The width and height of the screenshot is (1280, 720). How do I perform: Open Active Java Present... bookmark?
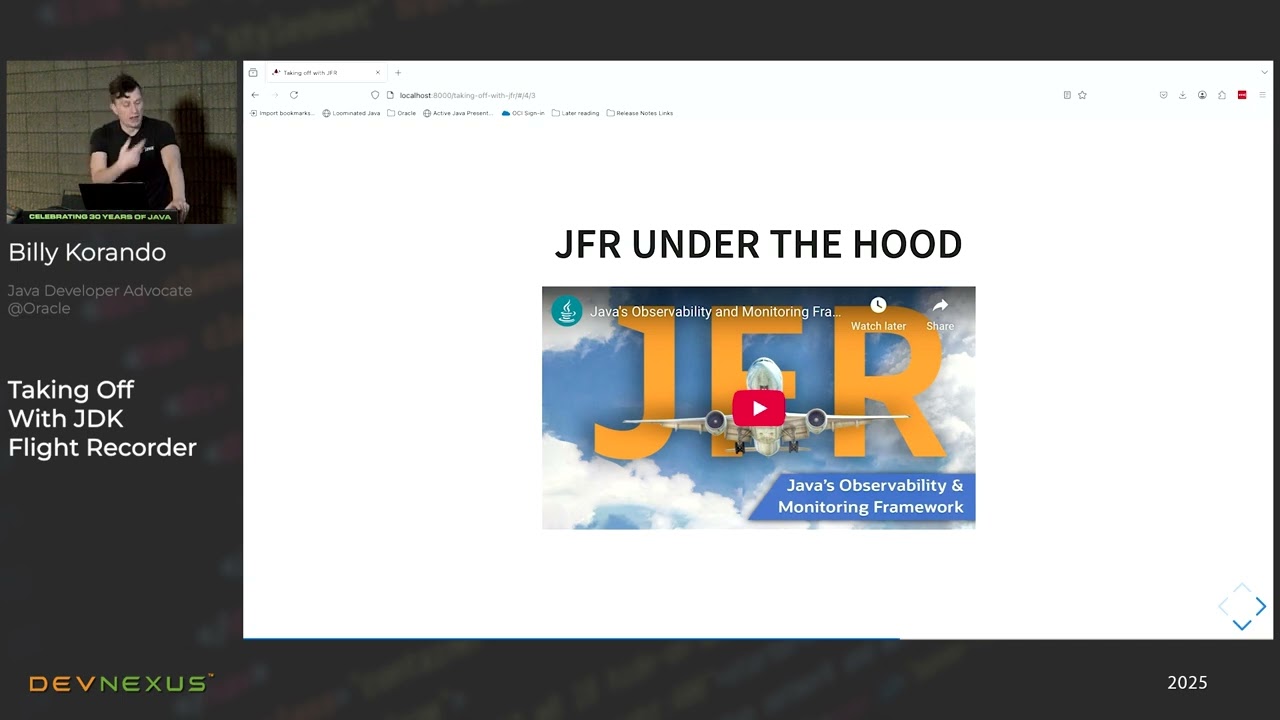click(458, 113)
